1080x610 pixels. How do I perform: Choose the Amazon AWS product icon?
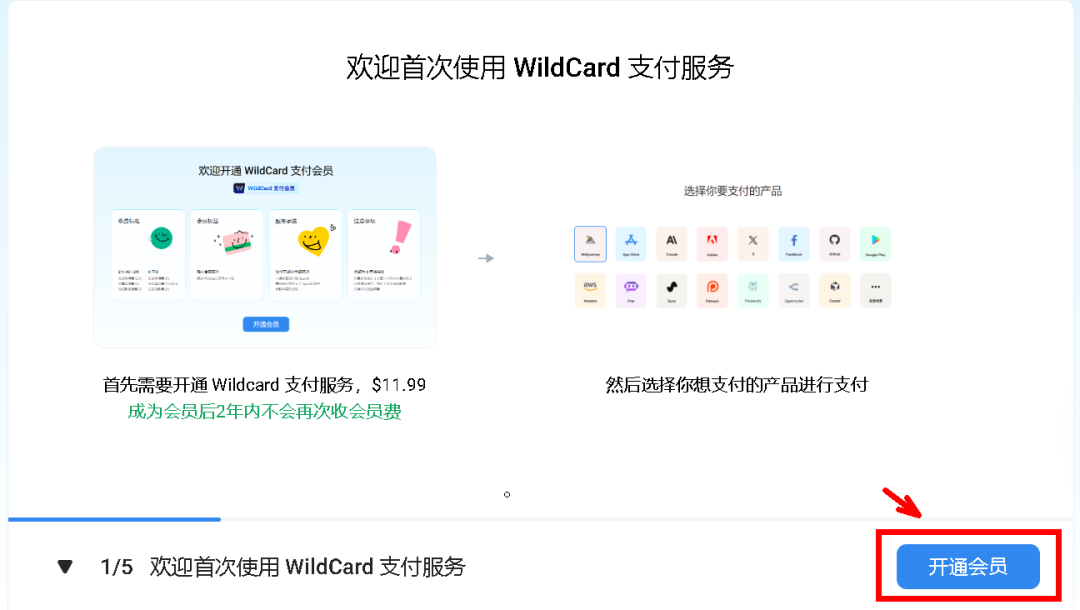[x=590, y=290]
